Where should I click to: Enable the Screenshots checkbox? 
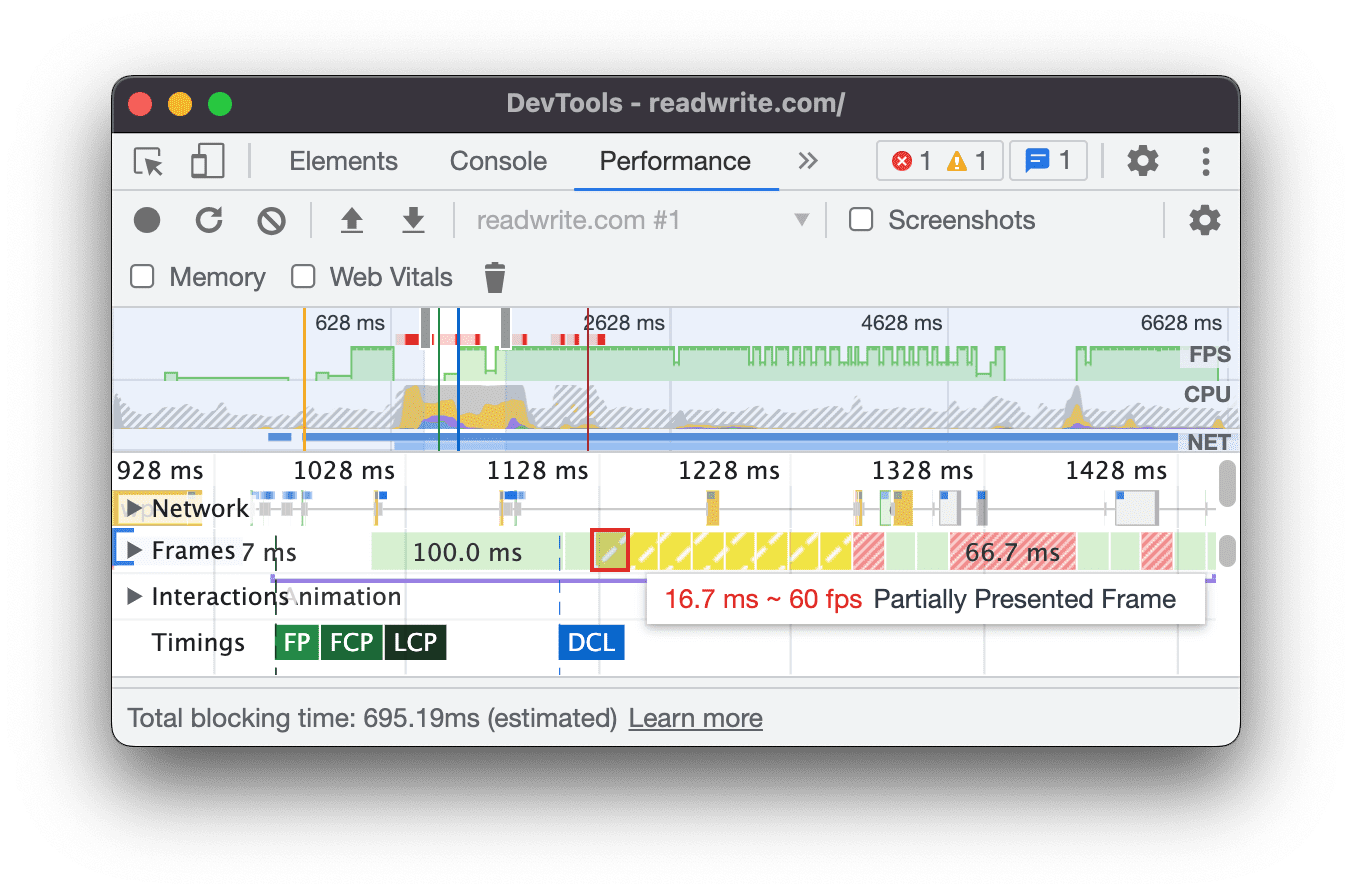pos(861,220)
